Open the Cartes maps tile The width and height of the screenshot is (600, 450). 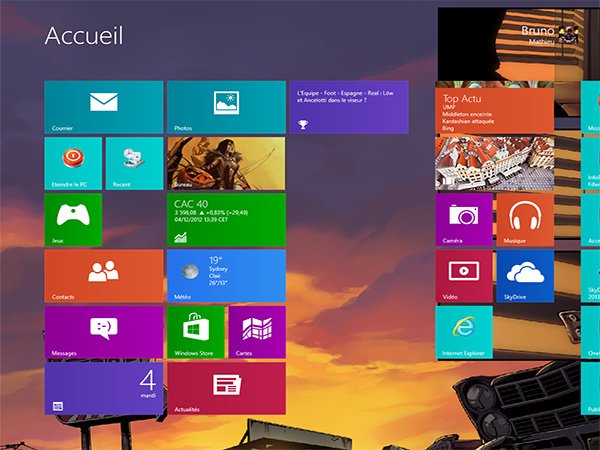click(257, 332)
